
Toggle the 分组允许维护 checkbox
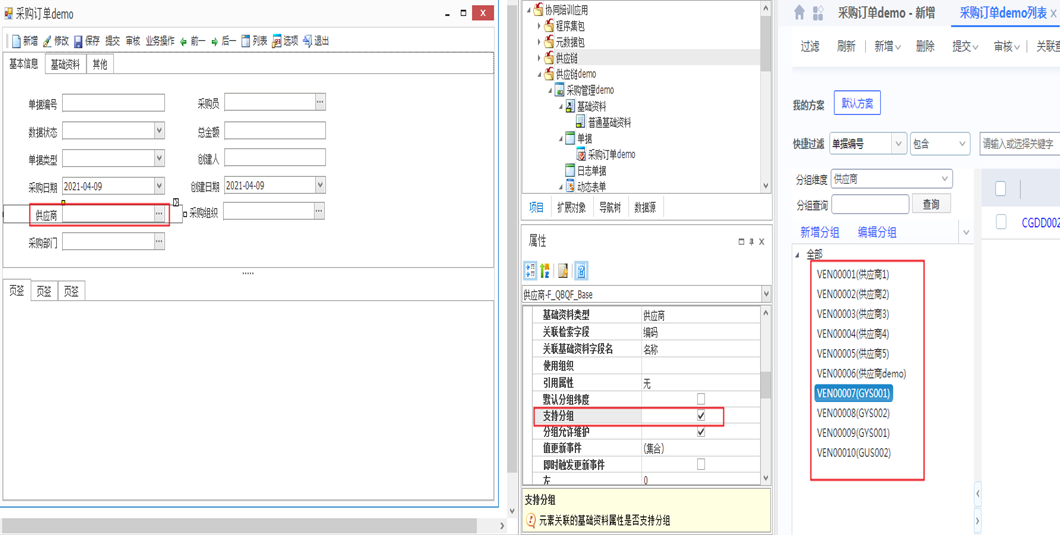[700, 432]
